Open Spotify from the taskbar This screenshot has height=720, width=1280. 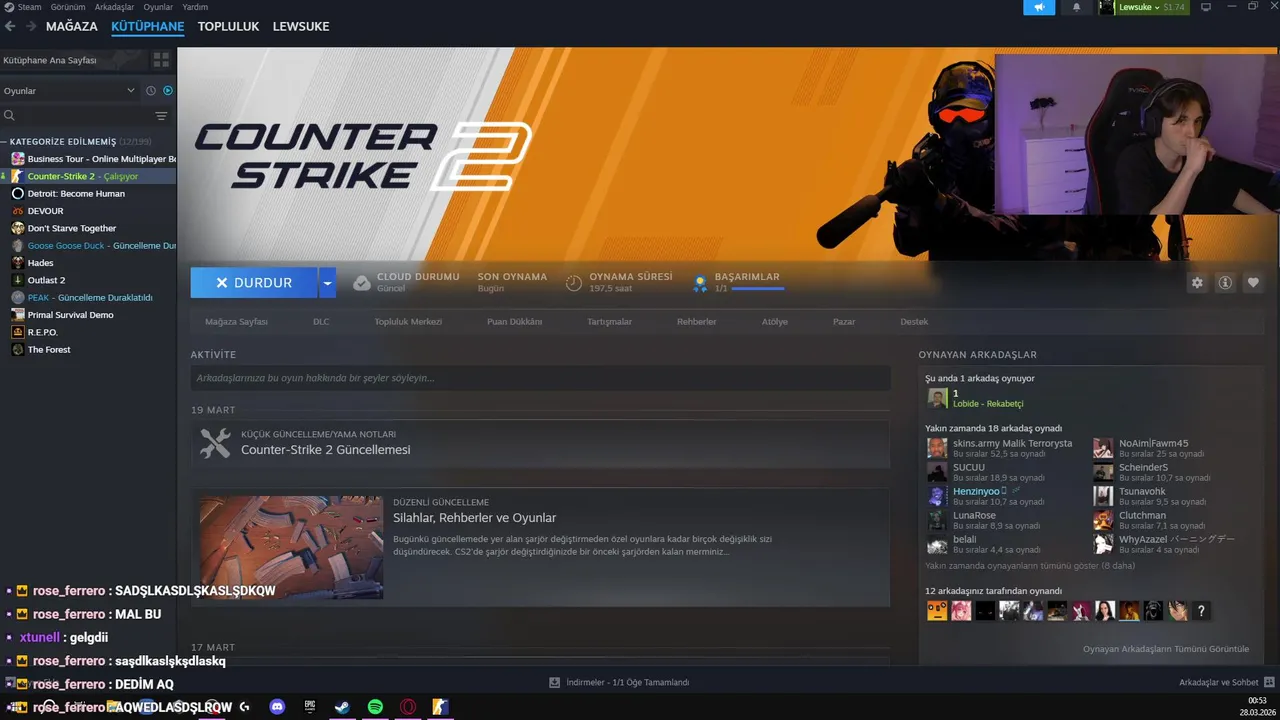[375, 707]
